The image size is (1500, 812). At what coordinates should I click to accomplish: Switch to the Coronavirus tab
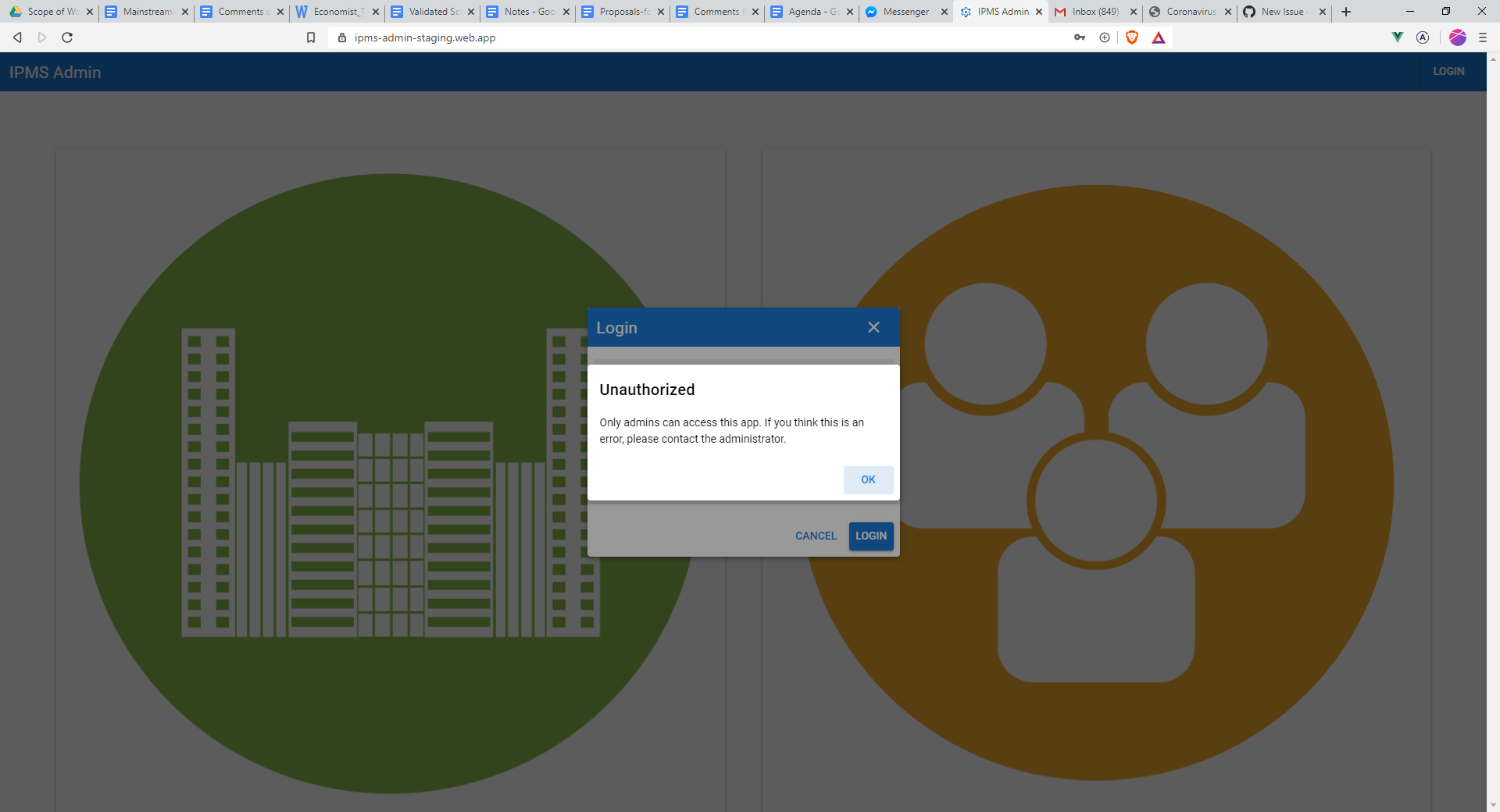pos(1191,12)
